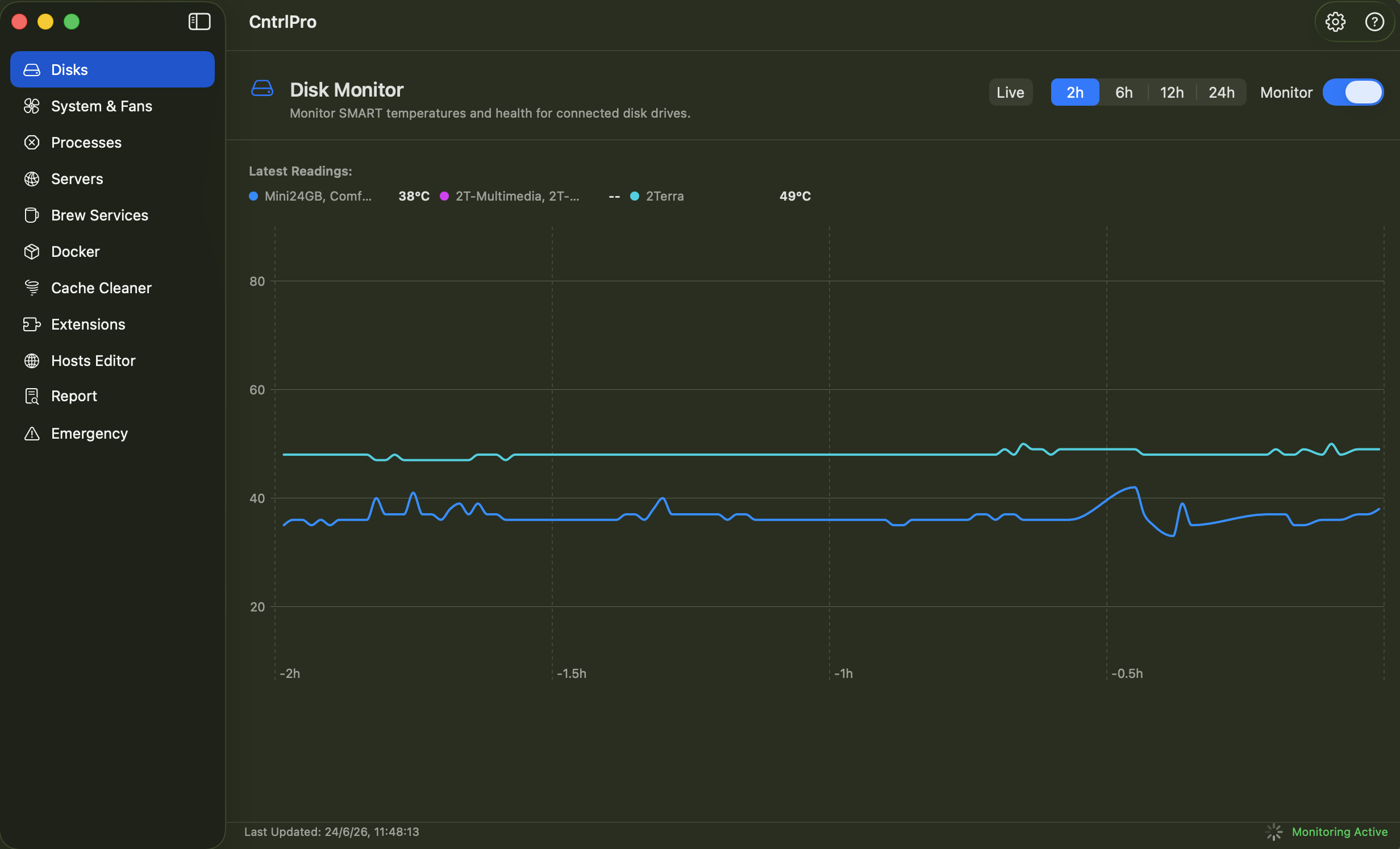Viewport: 1400px width, 849px height.
Task: Open the Report section
Action: pyautogui.click(x=113, y=396)
